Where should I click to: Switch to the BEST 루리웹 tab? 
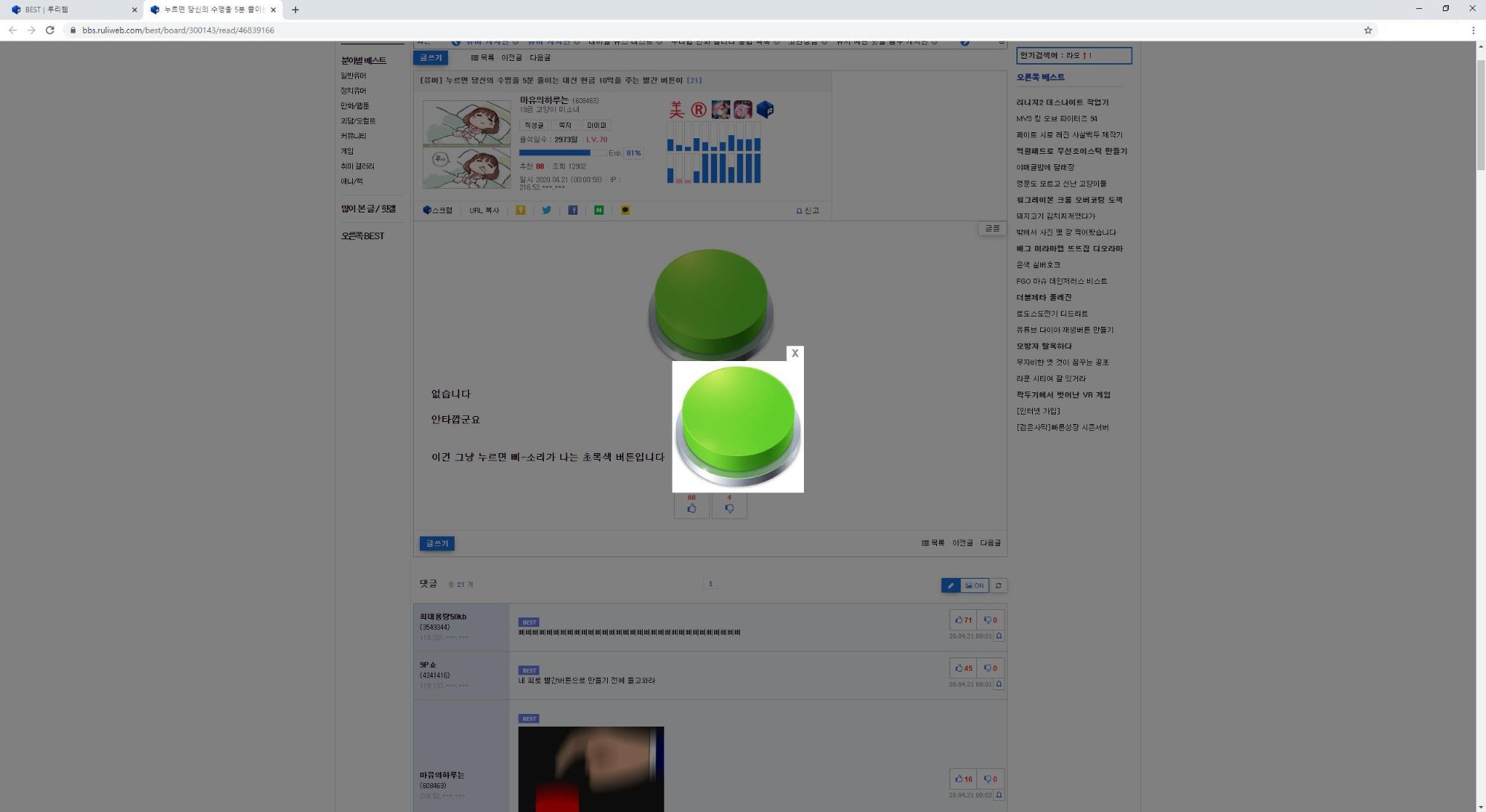[x=67, y=10]
